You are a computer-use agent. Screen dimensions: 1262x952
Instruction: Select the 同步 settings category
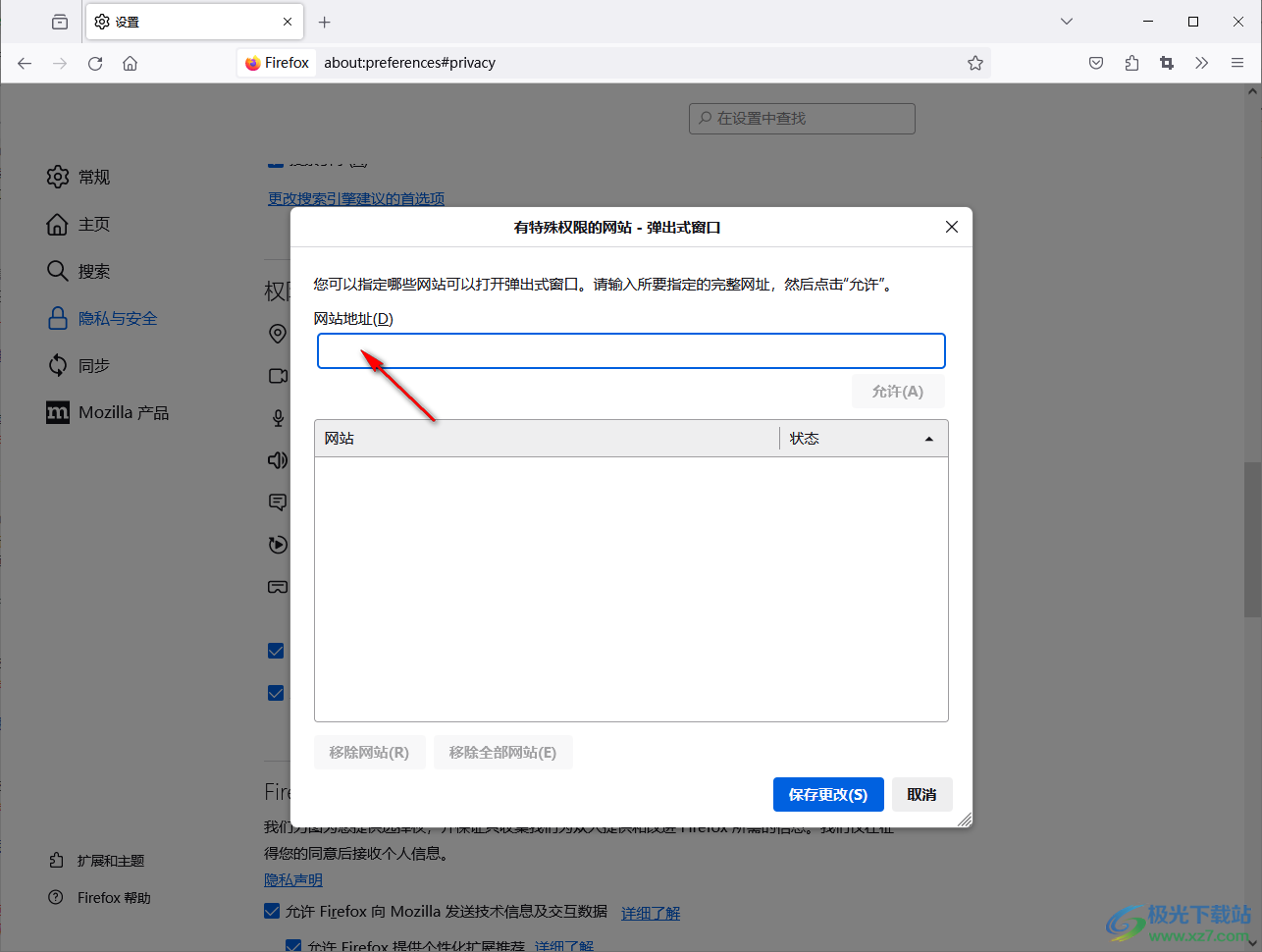pos(79,365)
